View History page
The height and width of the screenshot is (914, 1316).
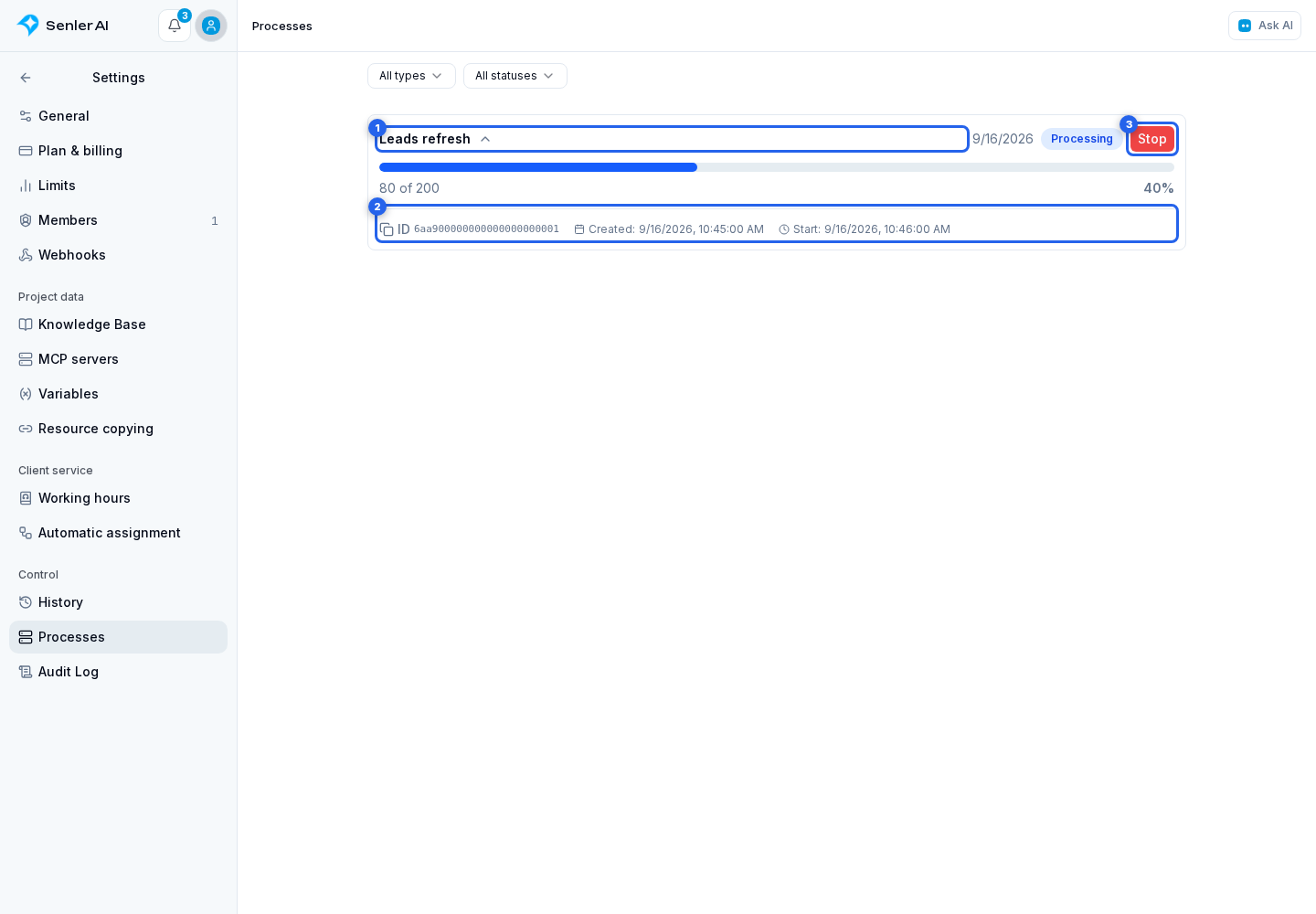pyautogui.click(x=118, y=602)
